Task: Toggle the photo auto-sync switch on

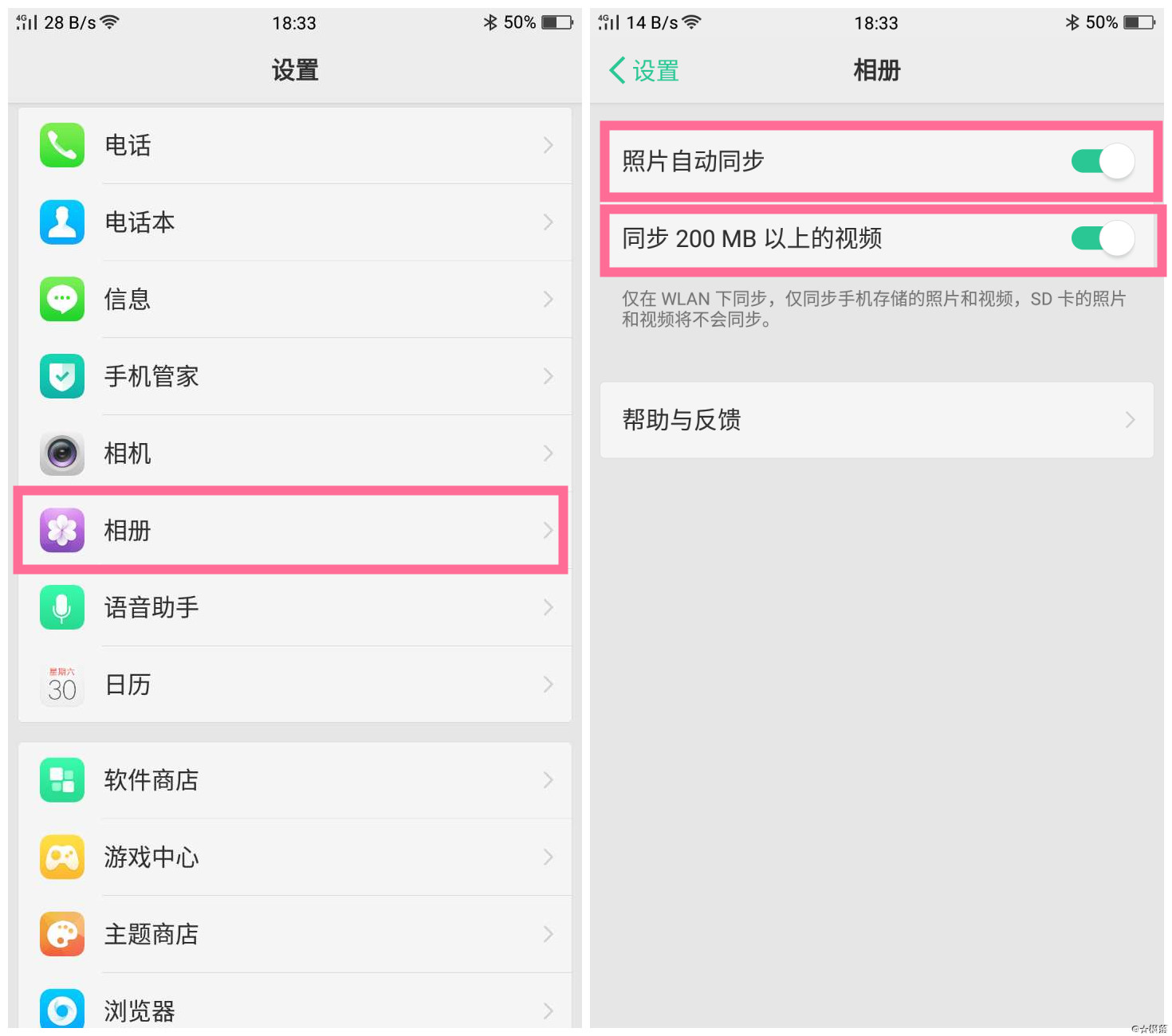Action: (1103, 161)
